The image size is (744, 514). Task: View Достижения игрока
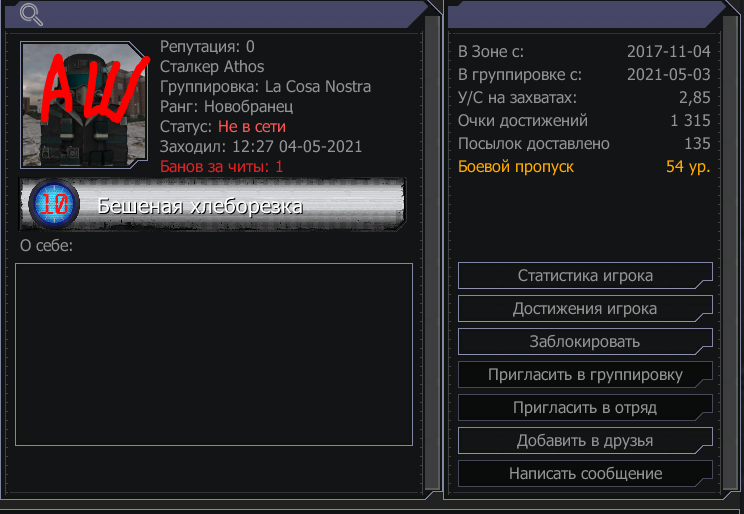click(x=585, y=308)
